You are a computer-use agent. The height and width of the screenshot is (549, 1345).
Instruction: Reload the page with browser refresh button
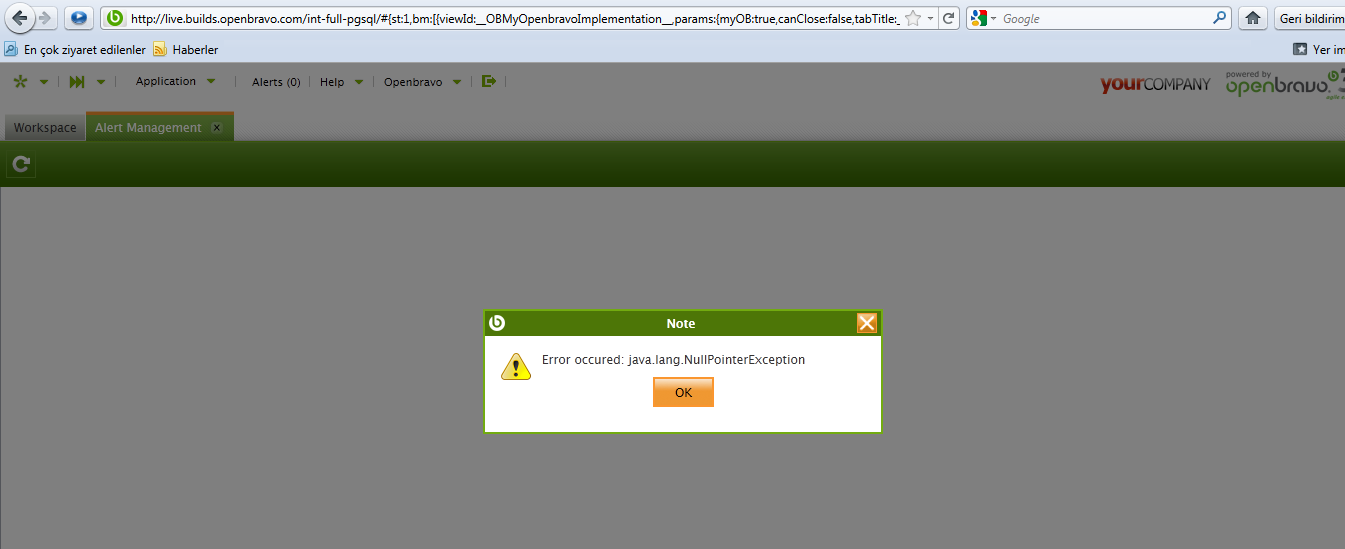point(949,18)
